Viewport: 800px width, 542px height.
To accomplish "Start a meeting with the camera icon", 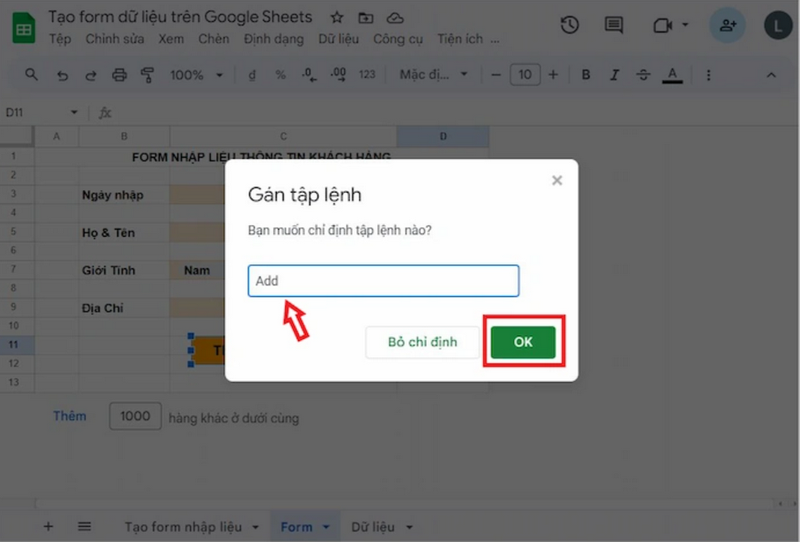I will 663,25.
